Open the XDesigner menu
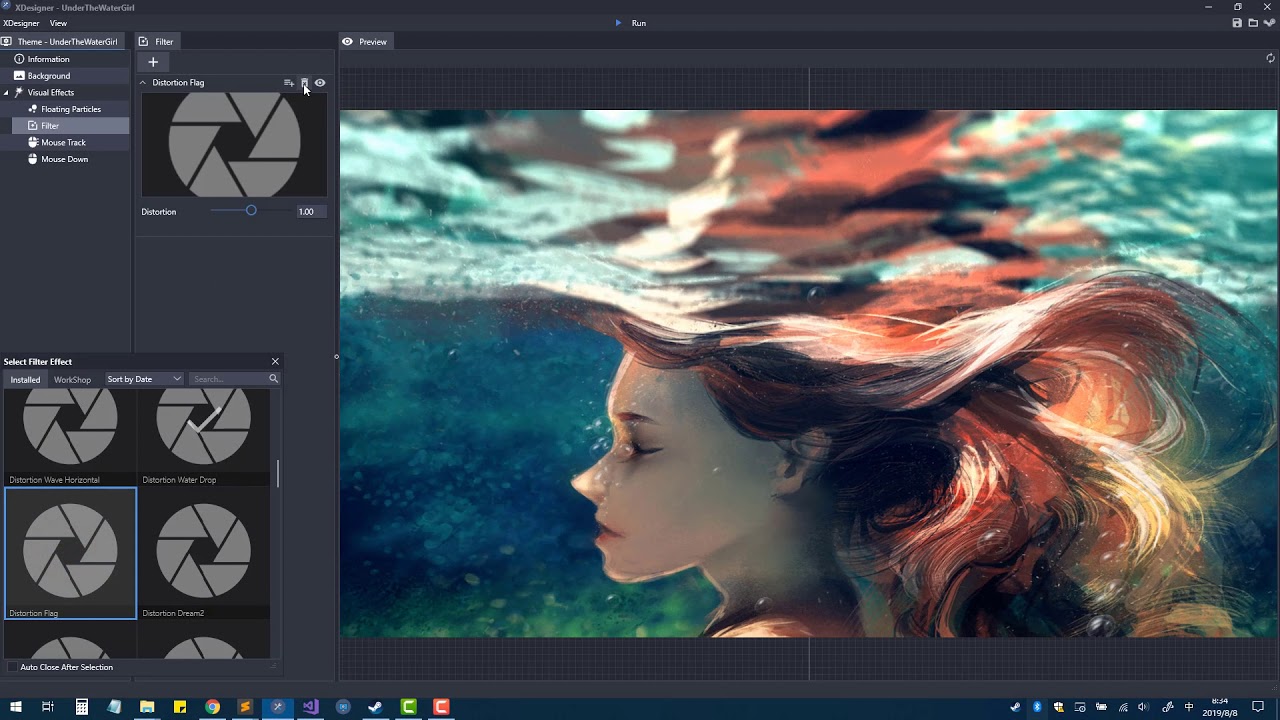 pos(21,23)
